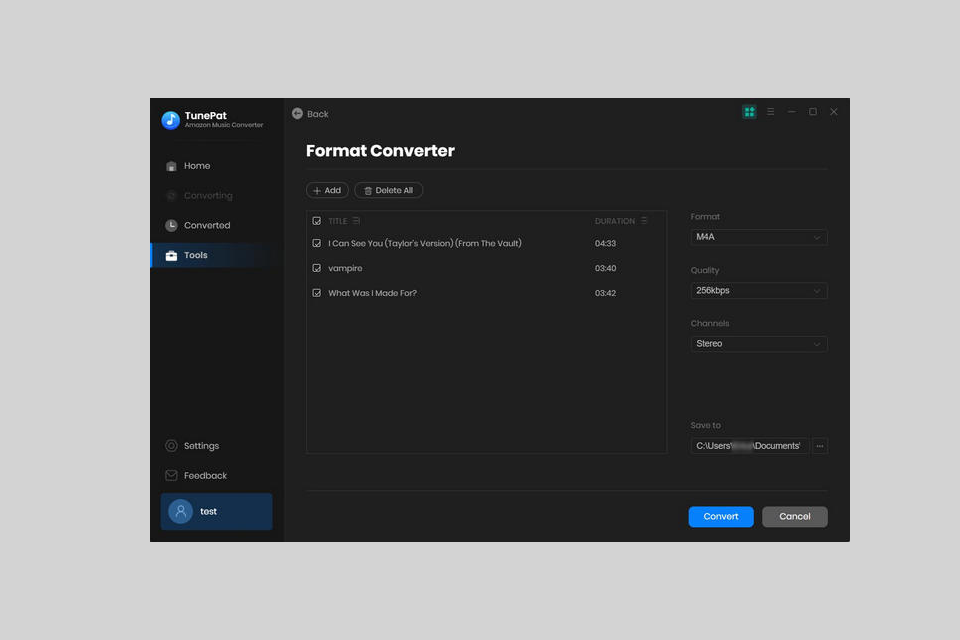The image size is (960, 640).
Task: Uncheck What Was I Made For? checkbox
Action: pos(317,293)
